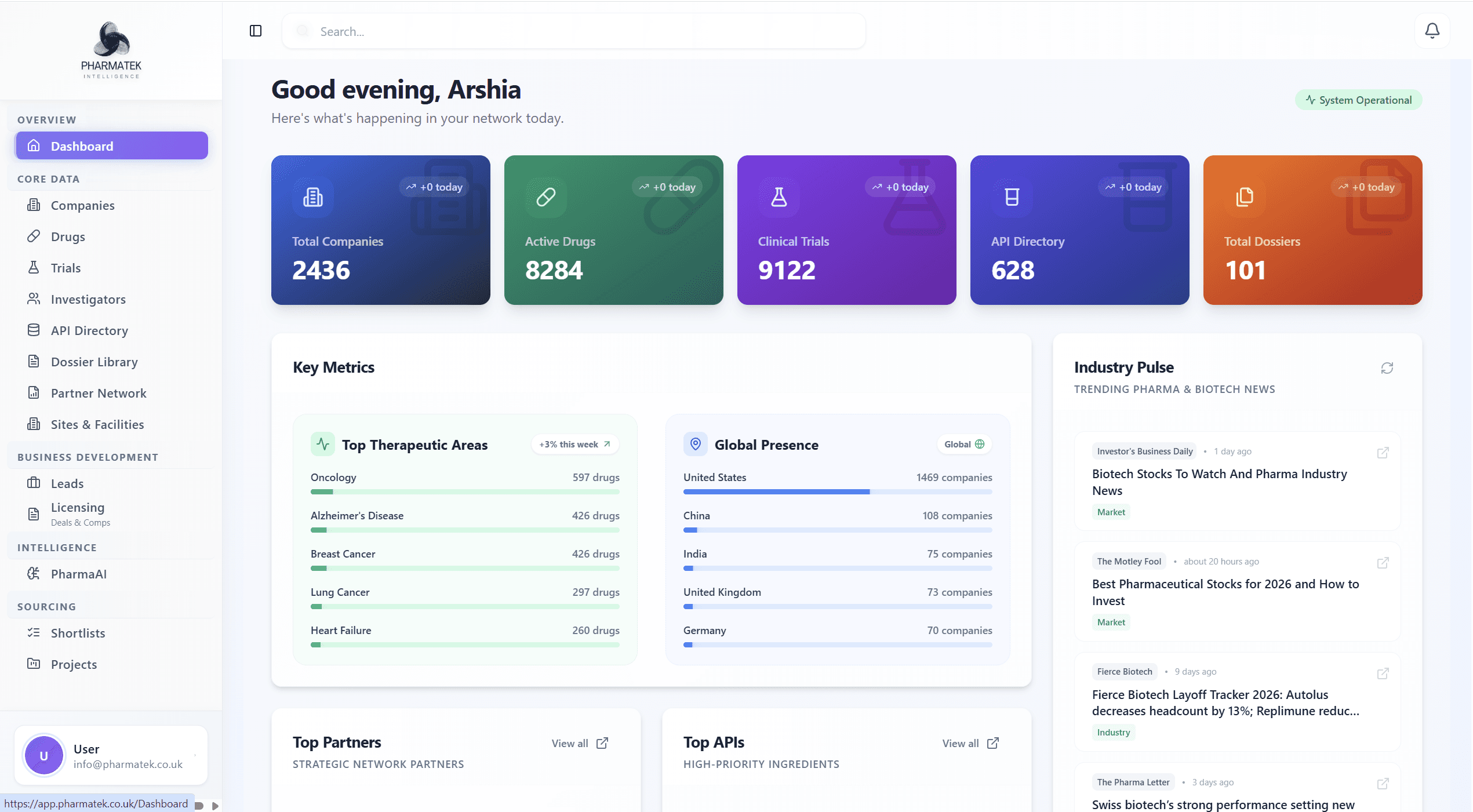Click the Industry tag on Fierce Biotech card
Screen dimensions: 1473x812
click(1114, 733)
